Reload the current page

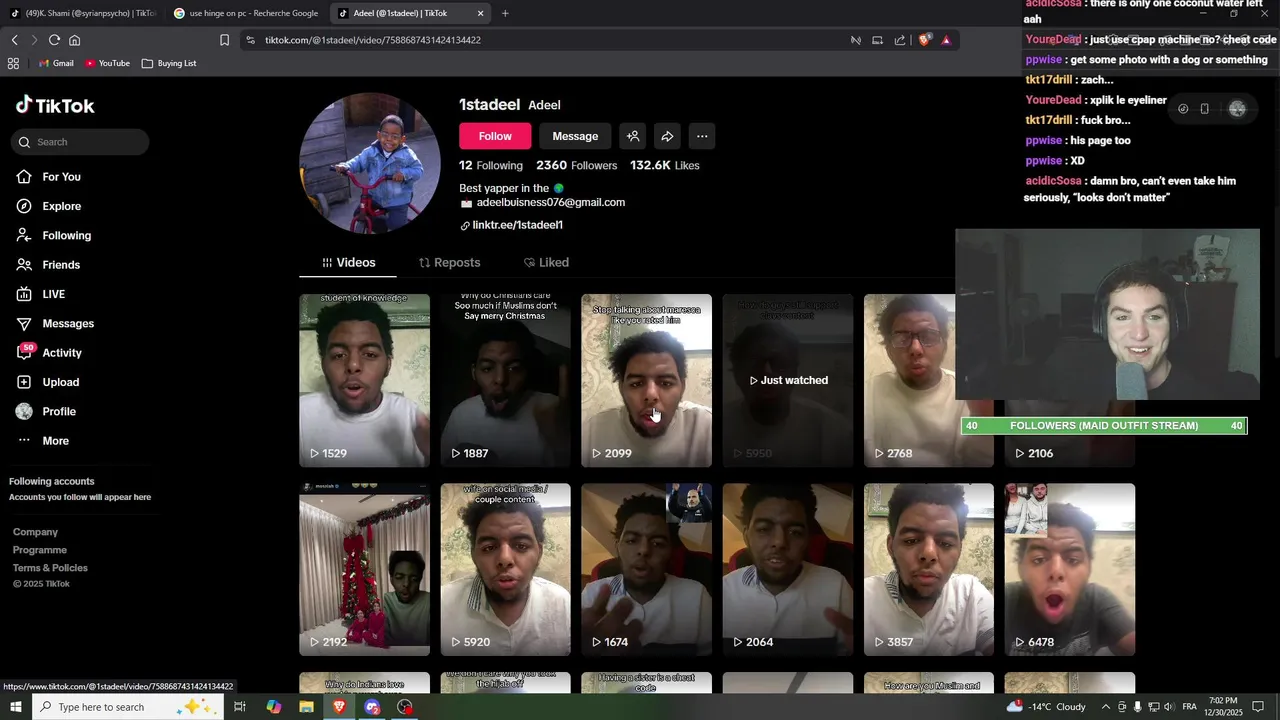(x=54, y=40)
